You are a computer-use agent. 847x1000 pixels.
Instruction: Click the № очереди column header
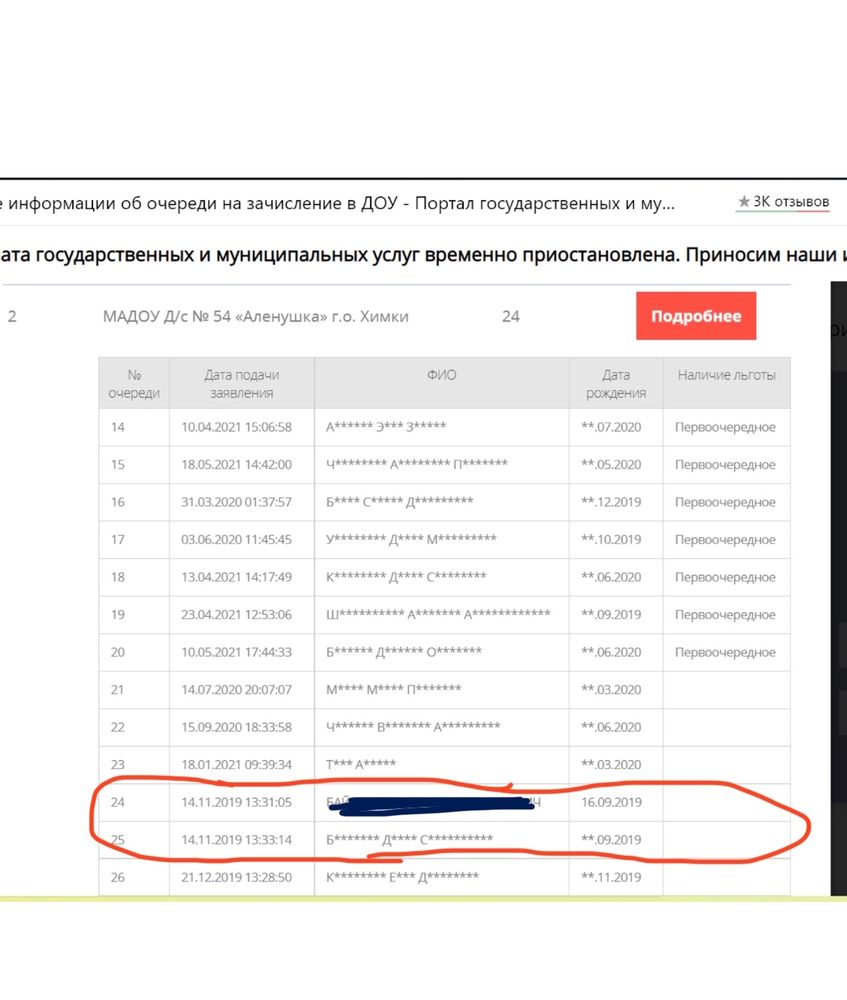pyautogui.click(x=134, y=382)
